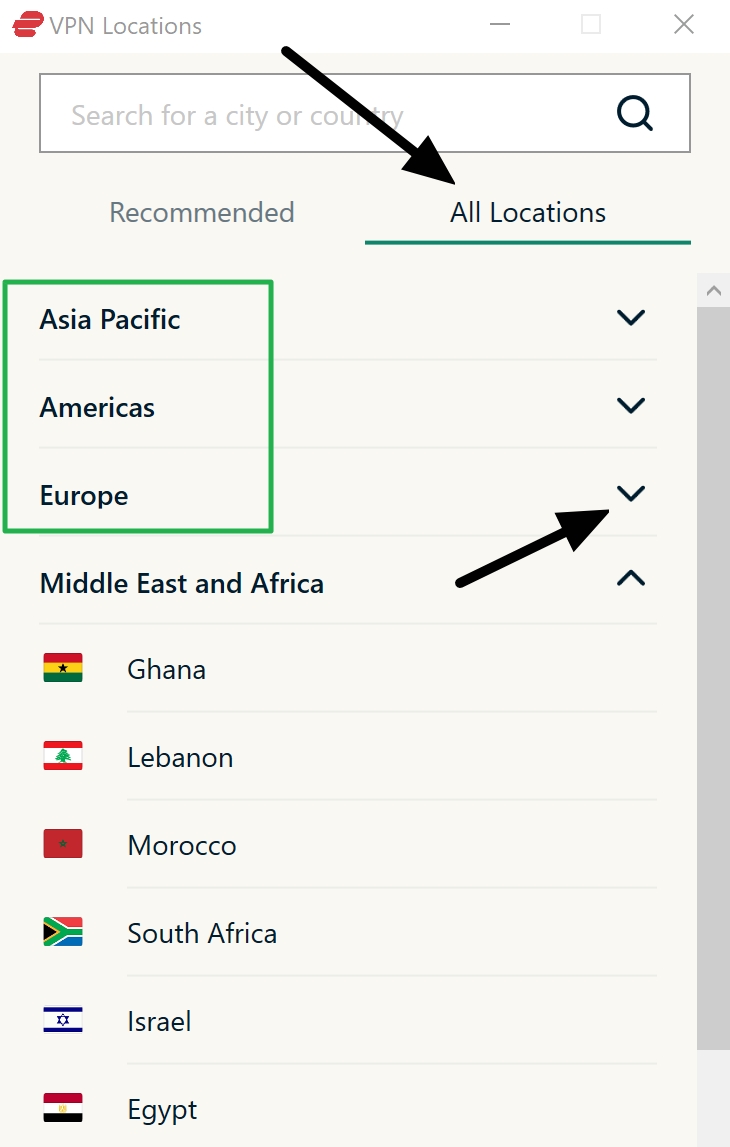
Task: Click the city or country search field
Action: pyautogui.click(x=300, y=113)
